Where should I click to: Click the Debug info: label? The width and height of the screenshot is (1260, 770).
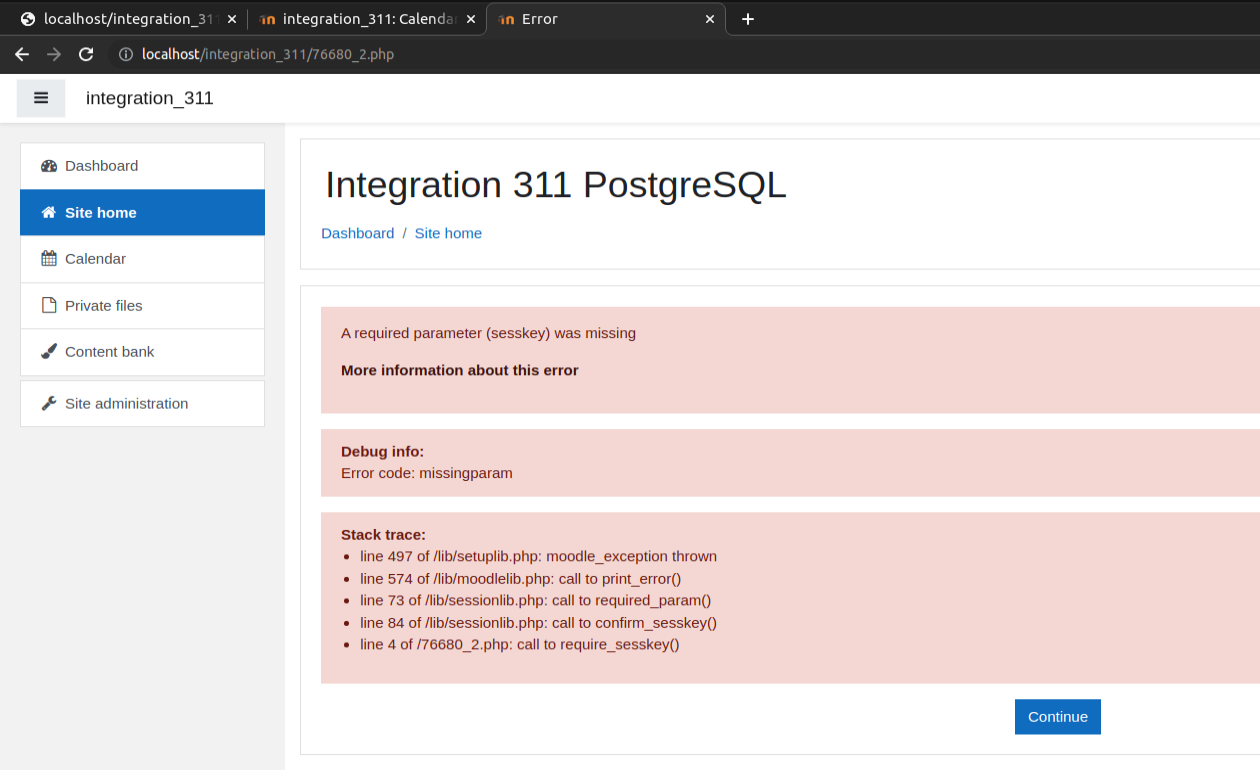382,452
